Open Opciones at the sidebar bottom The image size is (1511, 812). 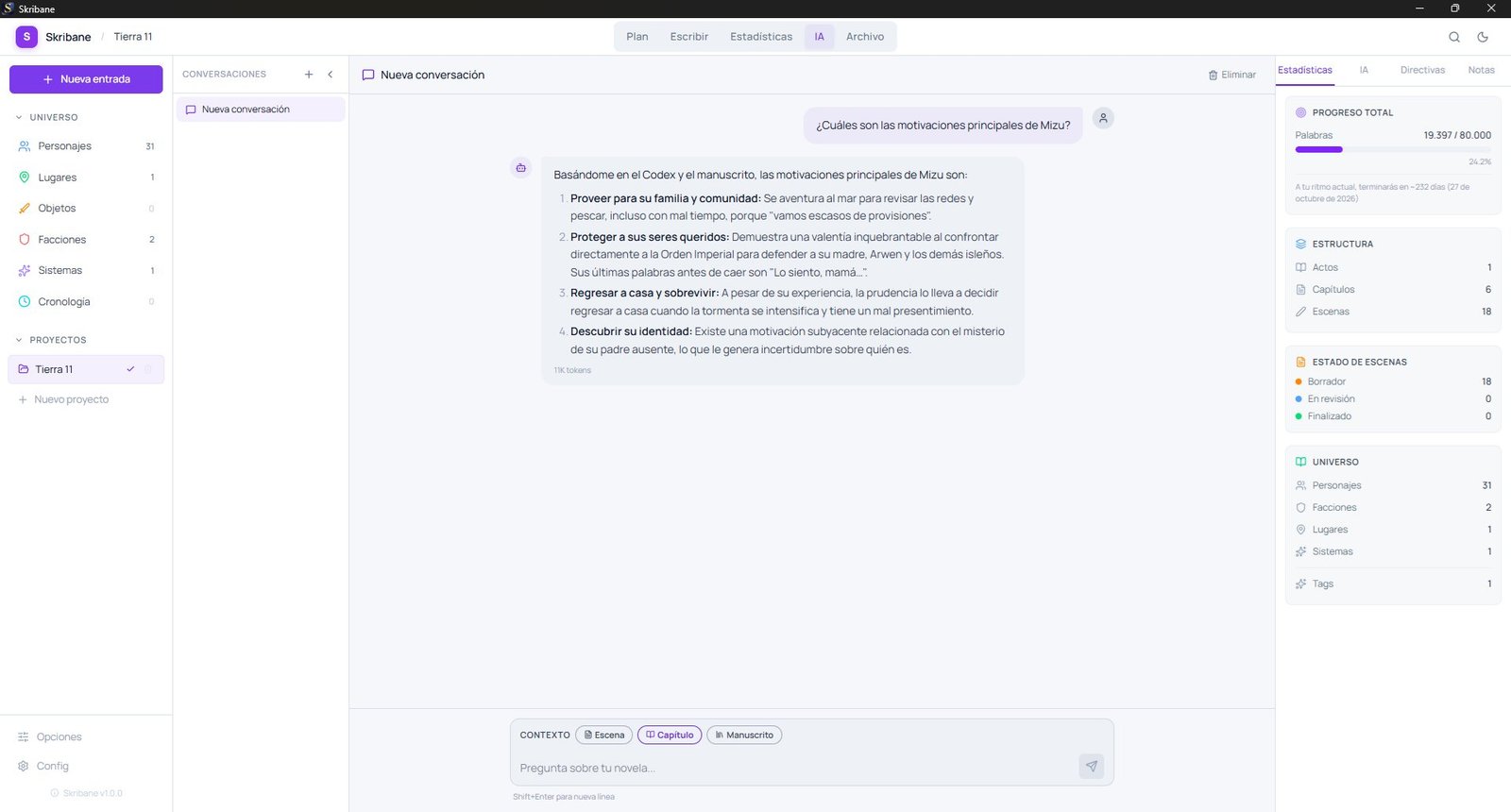[50, 736]
